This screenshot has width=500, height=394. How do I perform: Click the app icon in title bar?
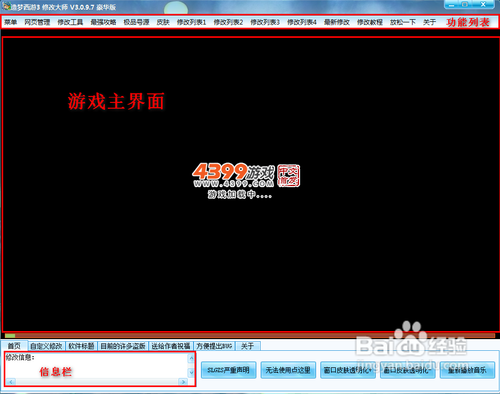pyautogui.click(x=6, y=6)
